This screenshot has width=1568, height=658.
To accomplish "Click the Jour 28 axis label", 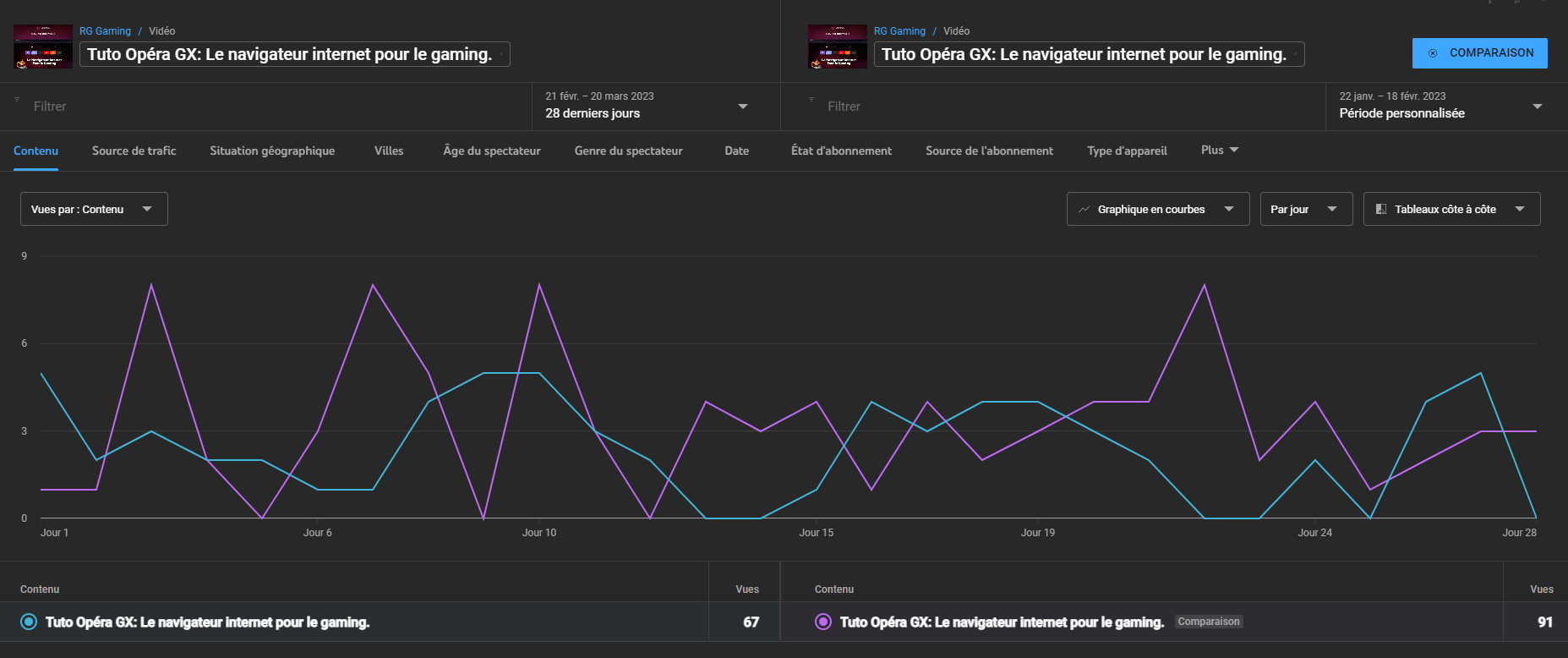I will [x=1519, y=532].
